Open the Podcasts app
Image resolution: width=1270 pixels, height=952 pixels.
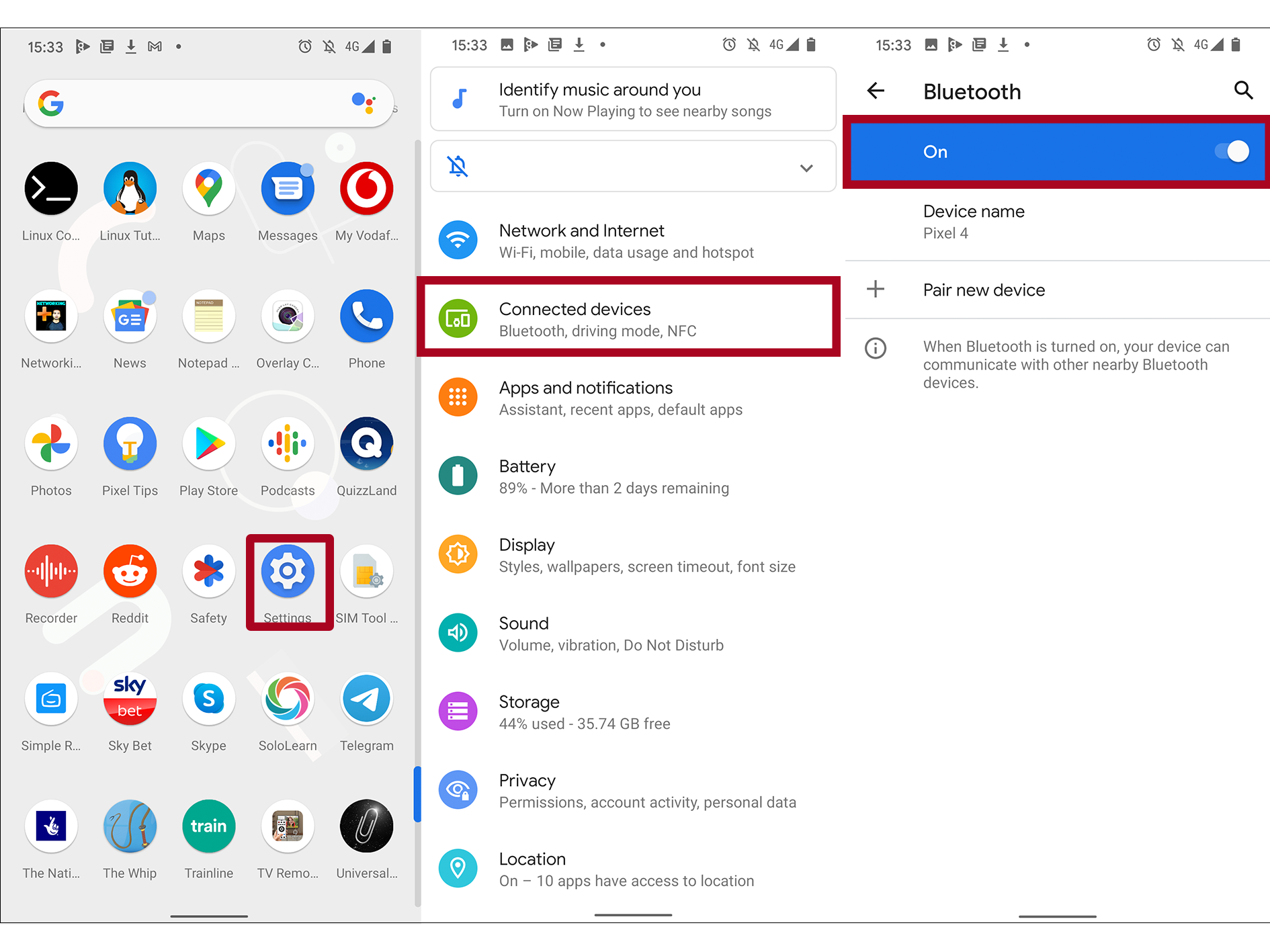(x=288, y=443)
